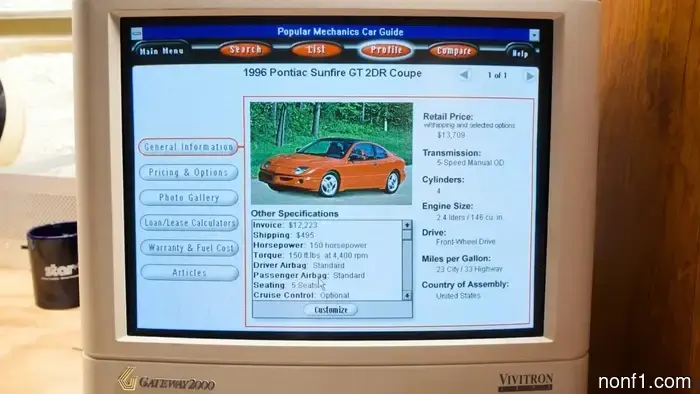Select General Information section
The image size is (700, 394).
click(x=188, y=147)
